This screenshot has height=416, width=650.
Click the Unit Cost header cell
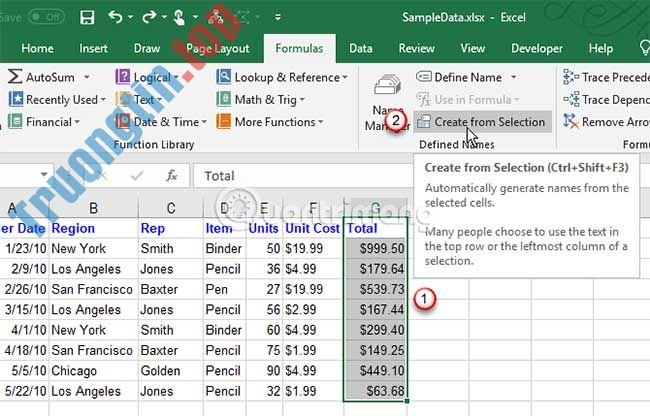coord(313,228)
